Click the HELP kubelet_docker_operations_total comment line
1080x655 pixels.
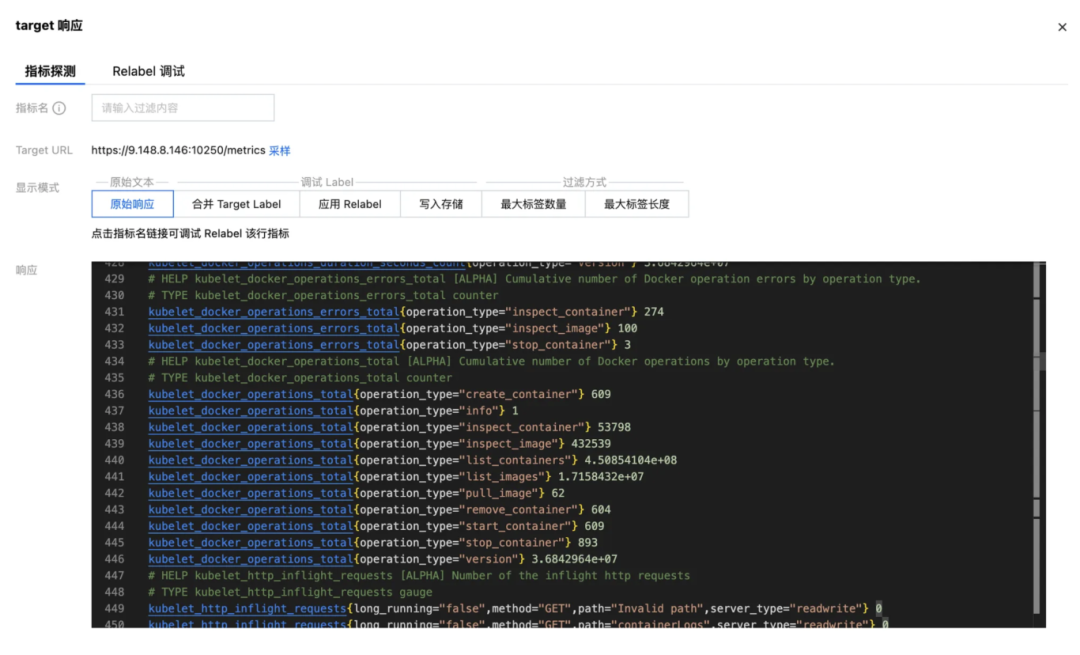click(x=491, y=362)
